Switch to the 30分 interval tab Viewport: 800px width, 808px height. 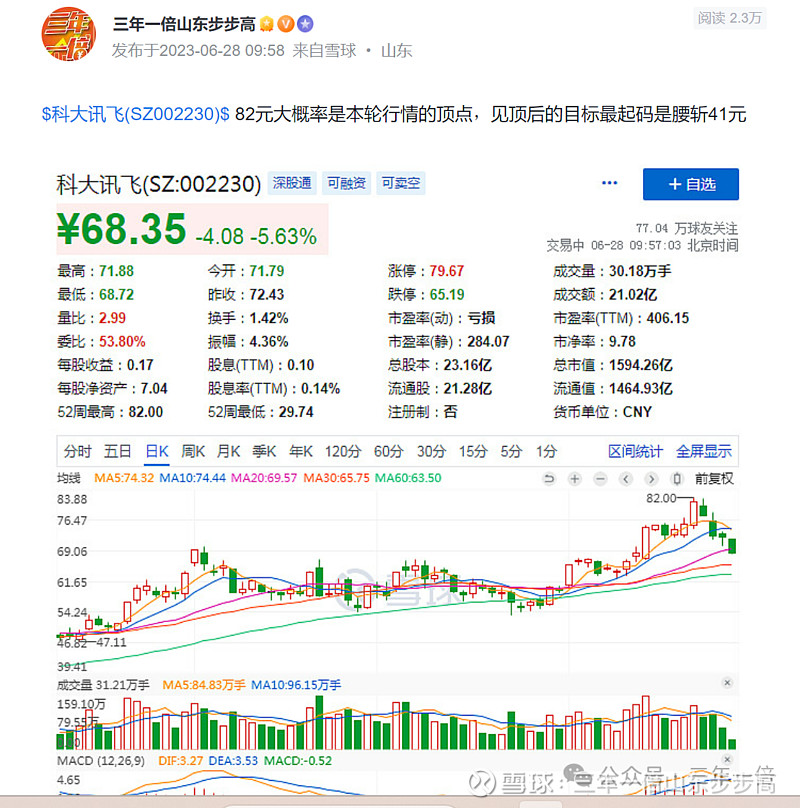(431, 451)
